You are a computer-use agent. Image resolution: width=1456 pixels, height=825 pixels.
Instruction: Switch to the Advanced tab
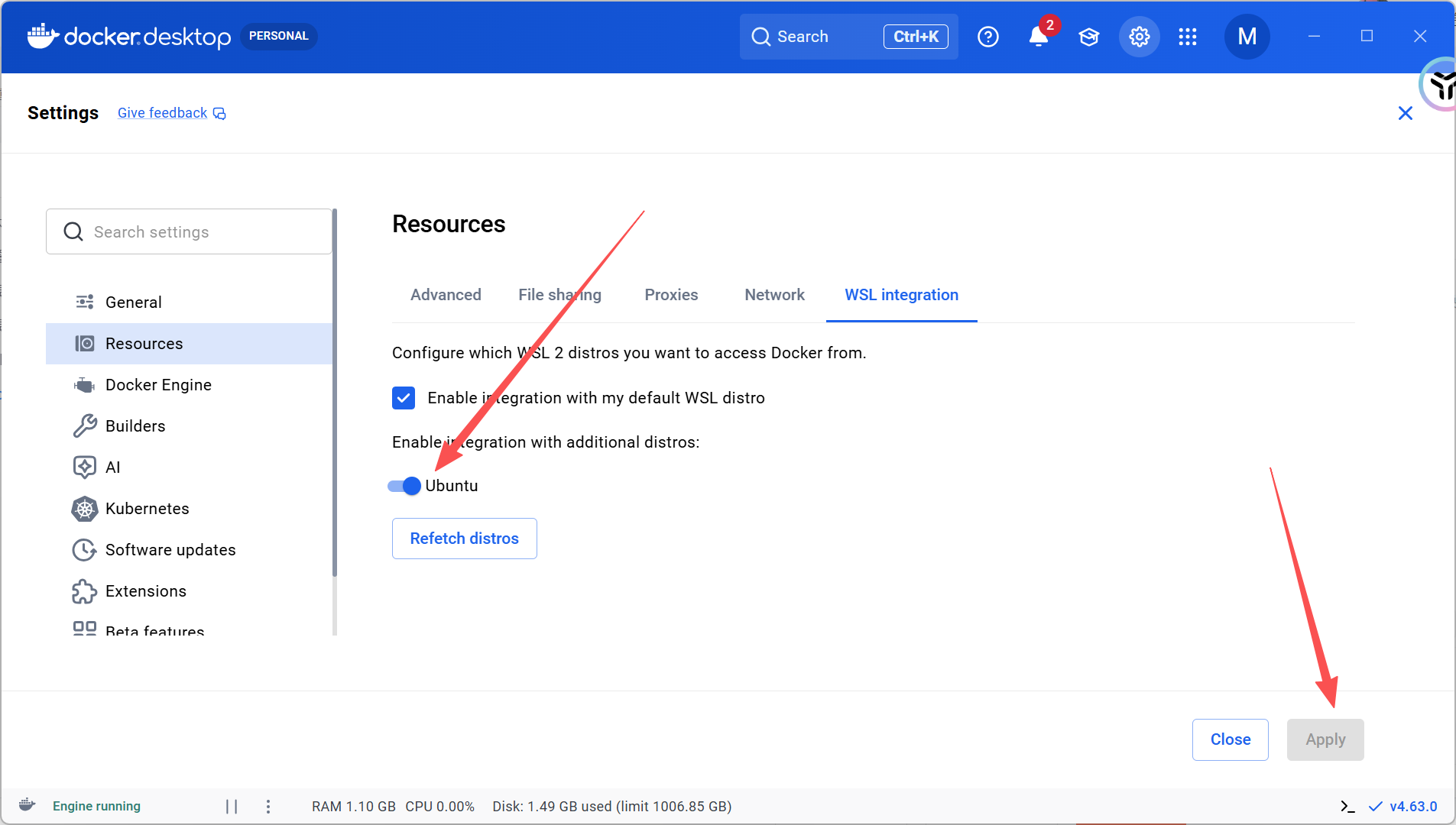click(446, 295)
